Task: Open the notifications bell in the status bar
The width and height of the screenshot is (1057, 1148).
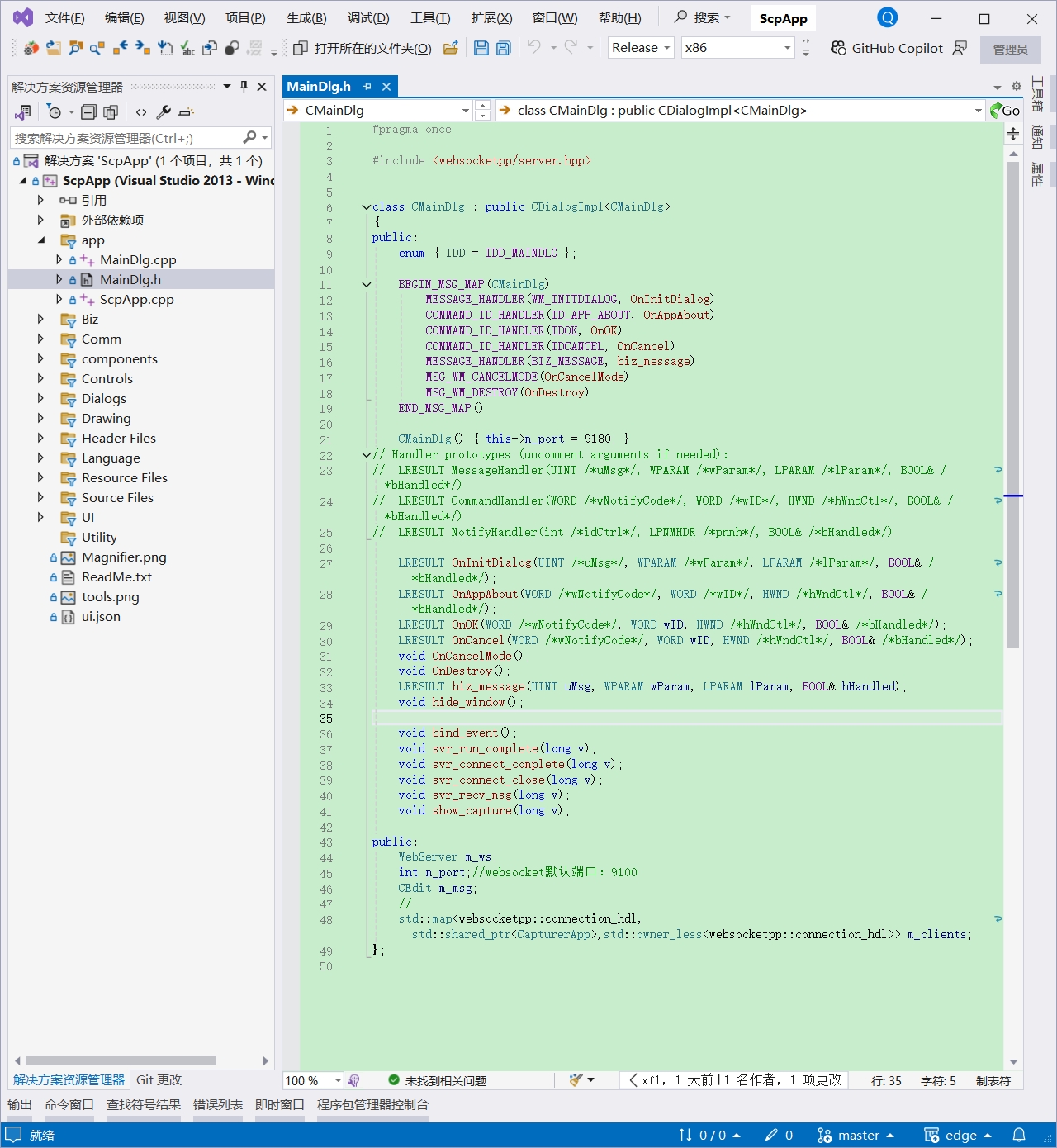Action: click(1019, 1135)
